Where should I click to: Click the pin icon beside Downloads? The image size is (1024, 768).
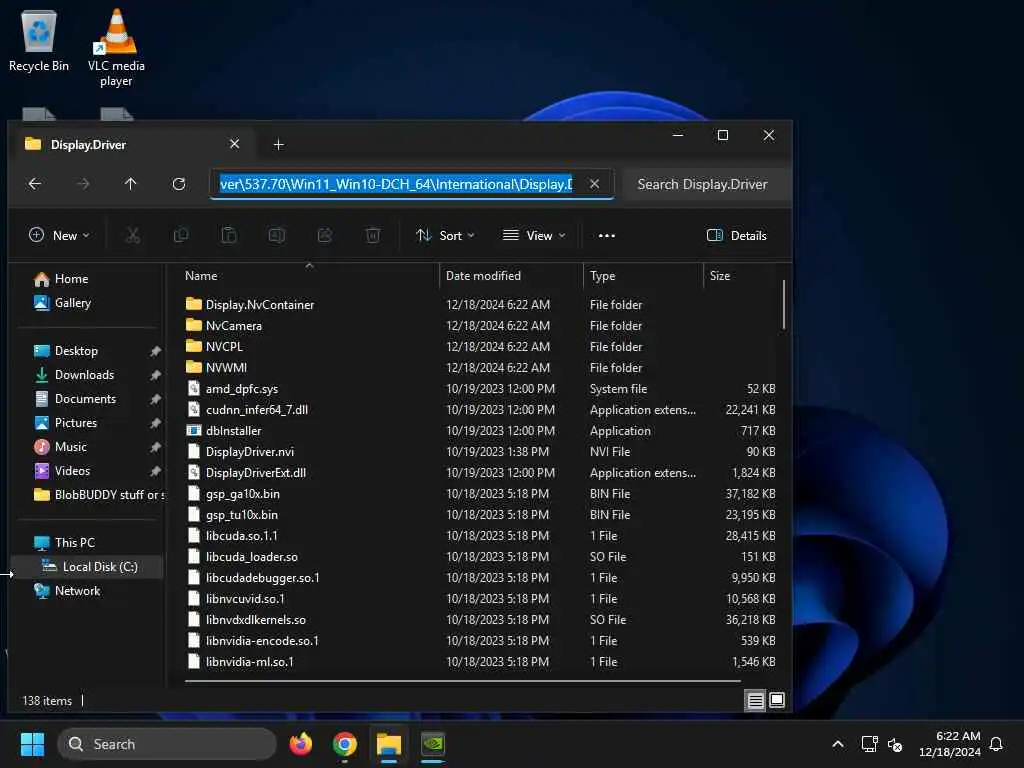tap(155, 376)
